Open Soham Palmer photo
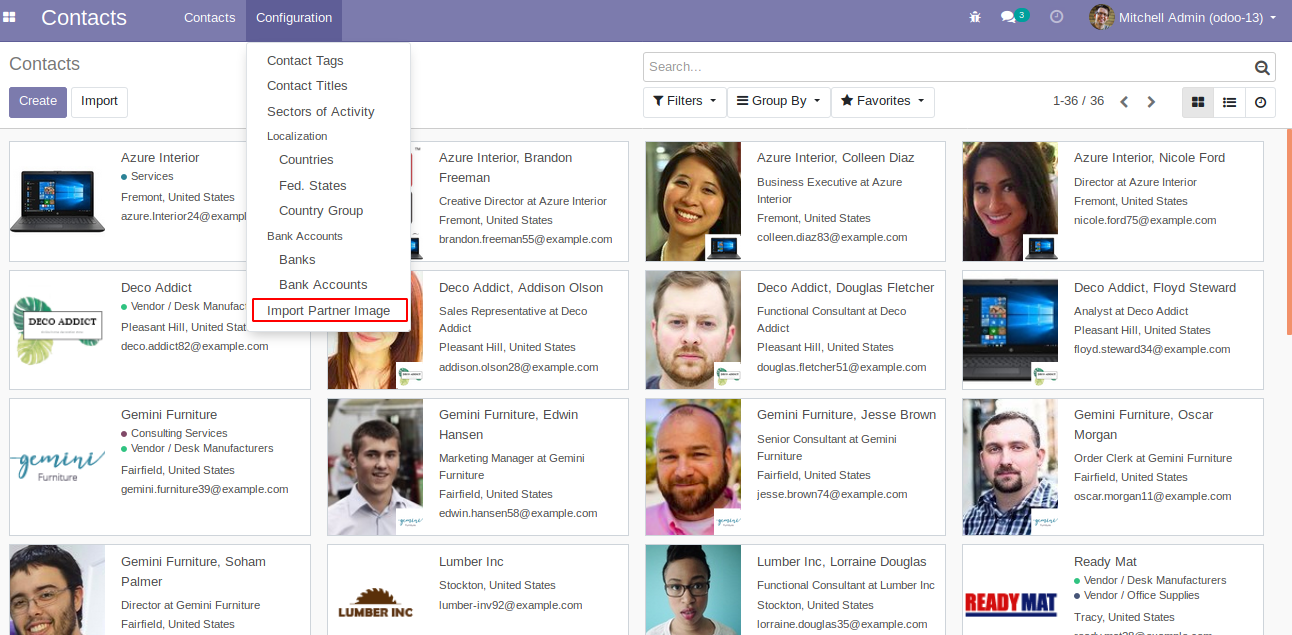1292x635 pixels. [x=57, y=590]
